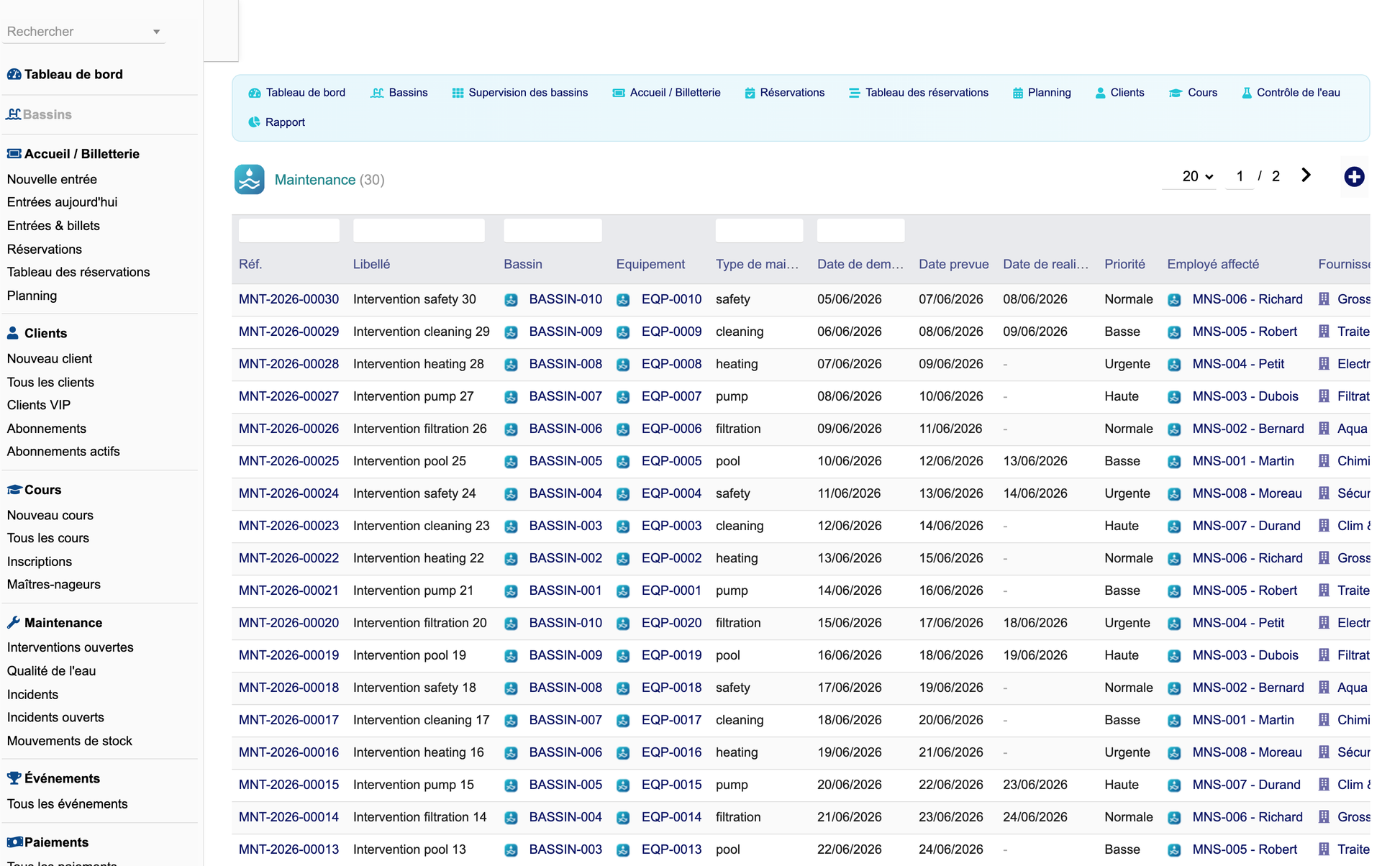Open record MNT-2026-00022
Image resolution: width=1400 pixels, height=866 pixels.
pyautogui.click(x=288, y=558)
